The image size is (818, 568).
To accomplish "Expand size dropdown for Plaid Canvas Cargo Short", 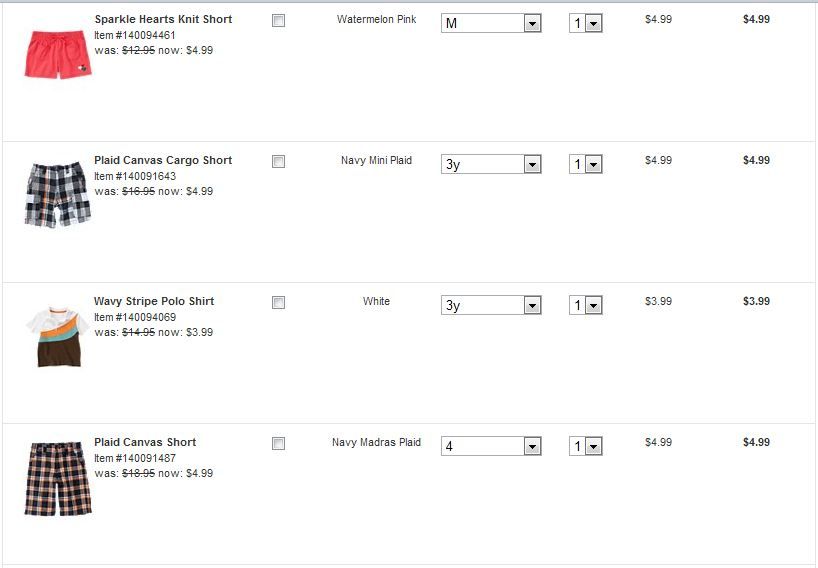I will tap(491, 164).
